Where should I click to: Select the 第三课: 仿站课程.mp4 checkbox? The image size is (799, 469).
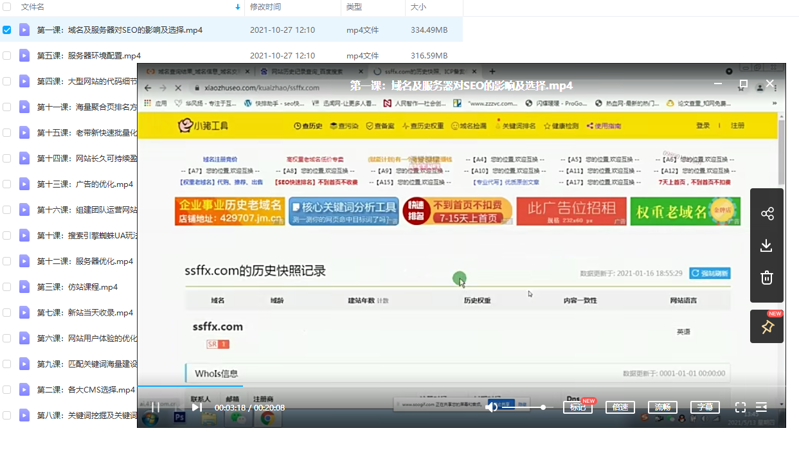[x=7, y=286]
